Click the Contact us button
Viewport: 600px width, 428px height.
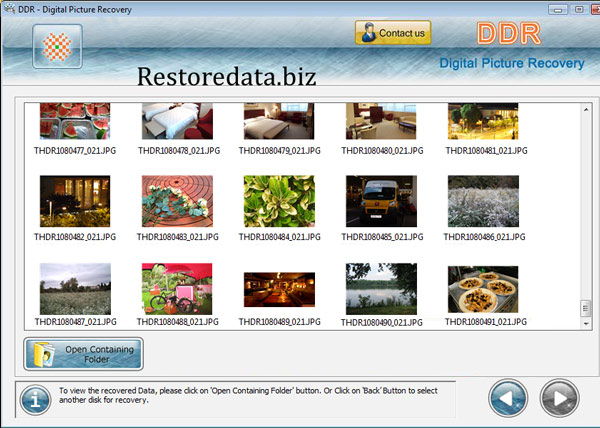pyautogui.click(x=393, y=33)
